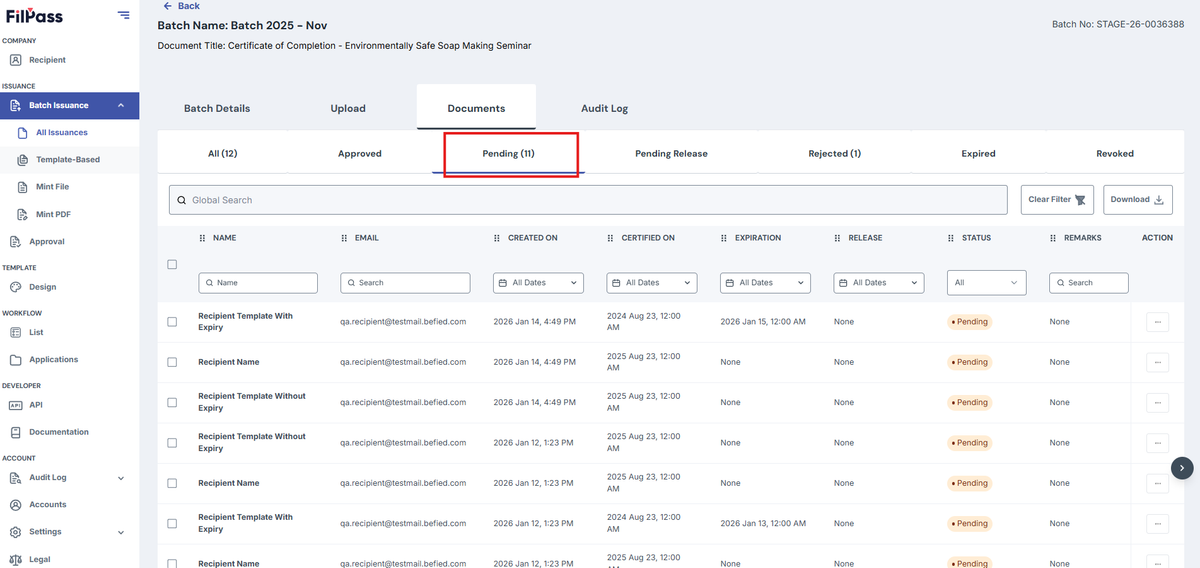Click the NAME column drag handle
Image resolution: width=1200 pixels, height=568 pixels.
tap(203, 238)
